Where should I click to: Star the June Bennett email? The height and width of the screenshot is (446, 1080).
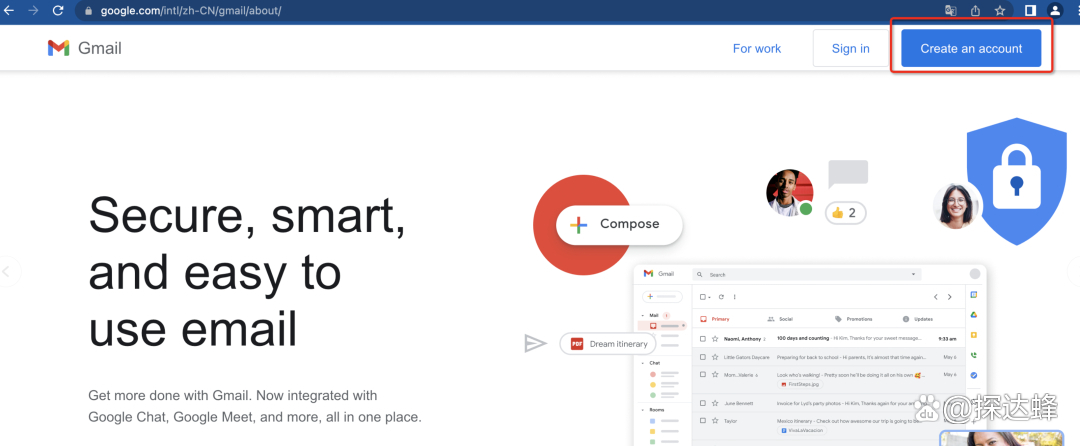point(715,403)
